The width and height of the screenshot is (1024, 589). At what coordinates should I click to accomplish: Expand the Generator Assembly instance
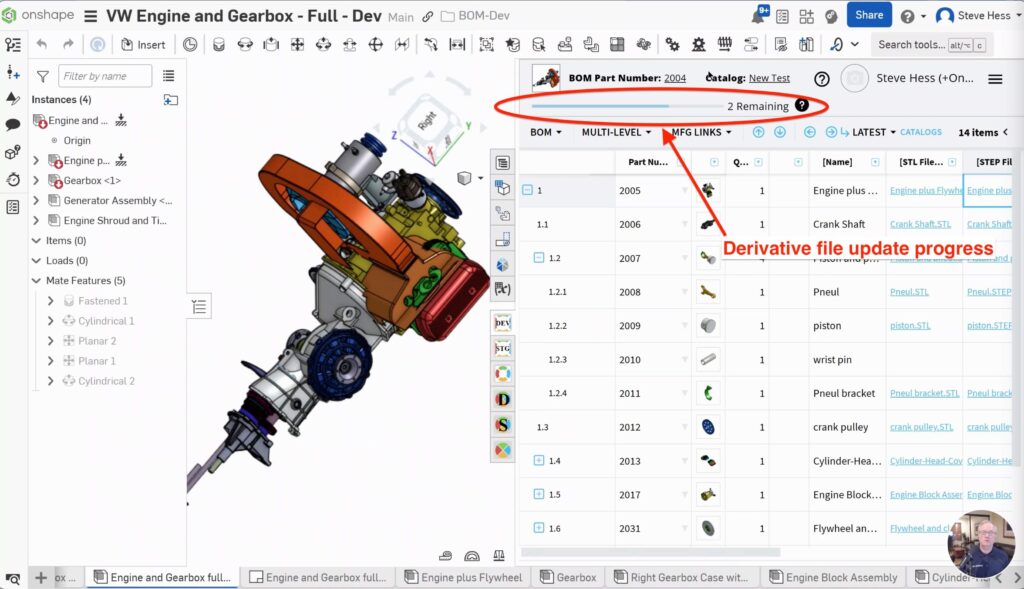[x=36, y=200]
